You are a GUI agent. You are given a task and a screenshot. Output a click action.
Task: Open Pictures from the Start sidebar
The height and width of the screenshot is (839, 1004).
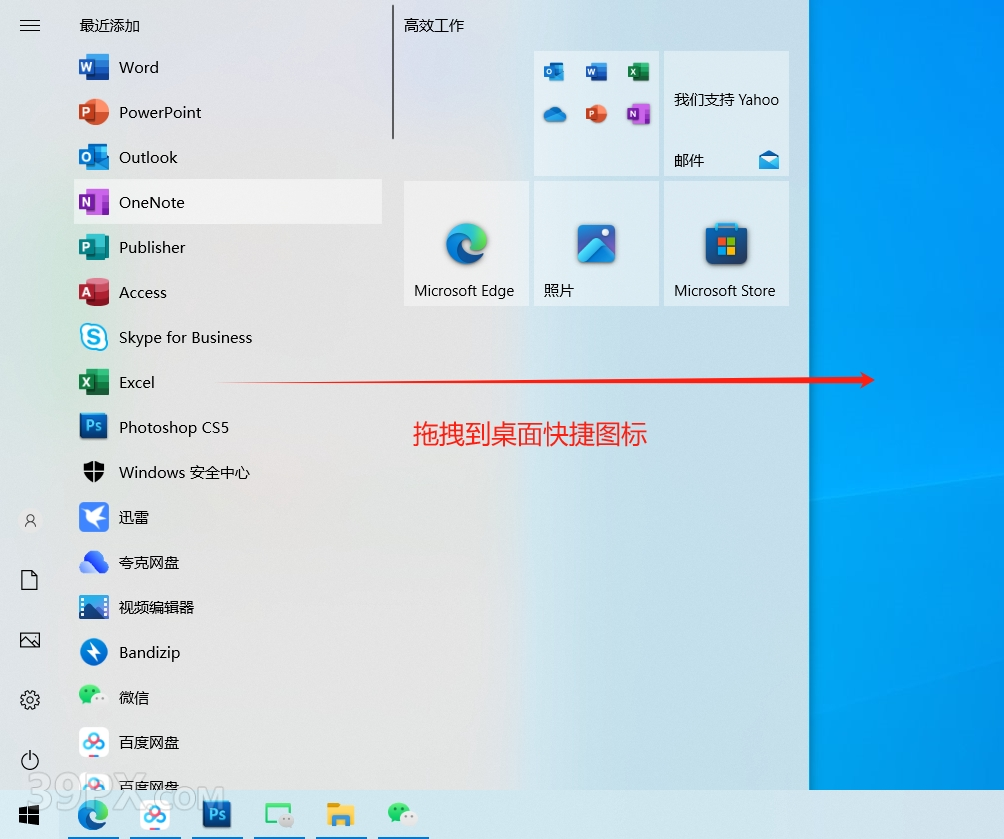[29, 640]
